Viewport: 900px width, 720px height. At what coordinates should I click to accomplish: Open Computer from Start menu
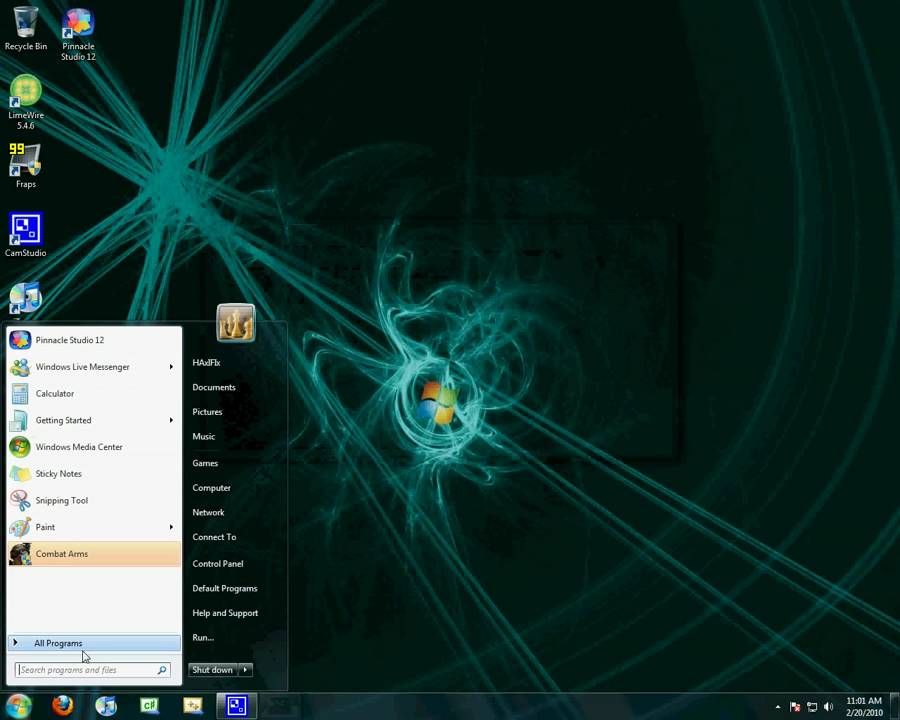(x=211, y=487)
